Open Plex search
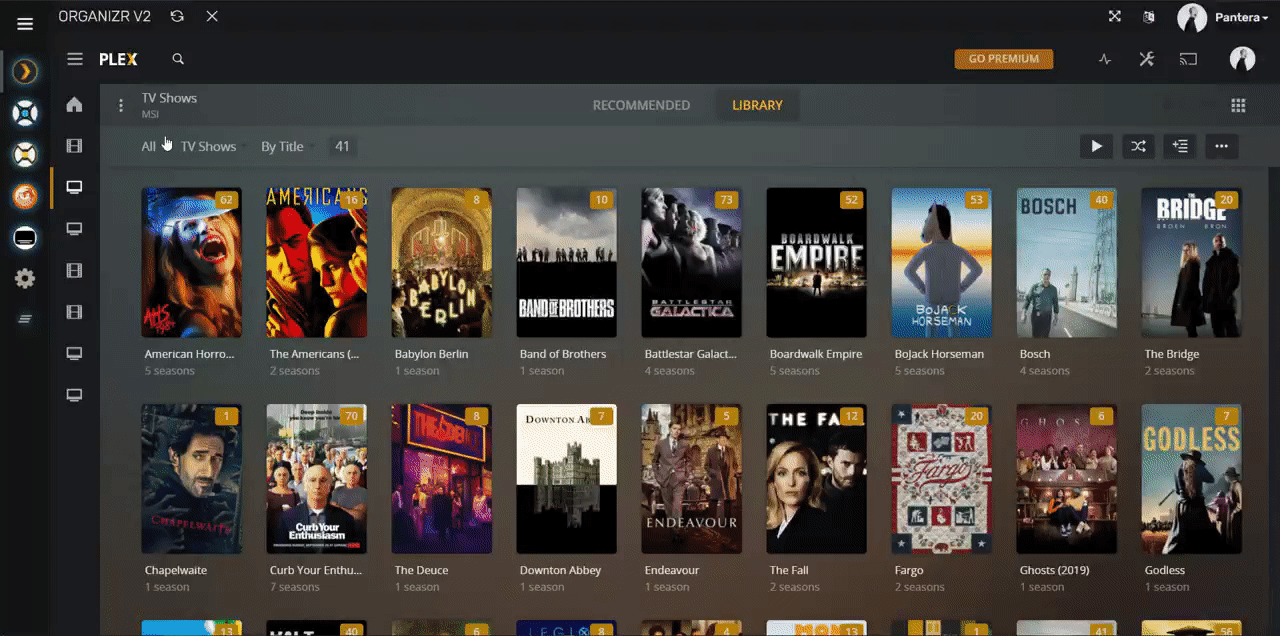Image resolution: width=1280 pixels, height=636 pixels. 178,59
